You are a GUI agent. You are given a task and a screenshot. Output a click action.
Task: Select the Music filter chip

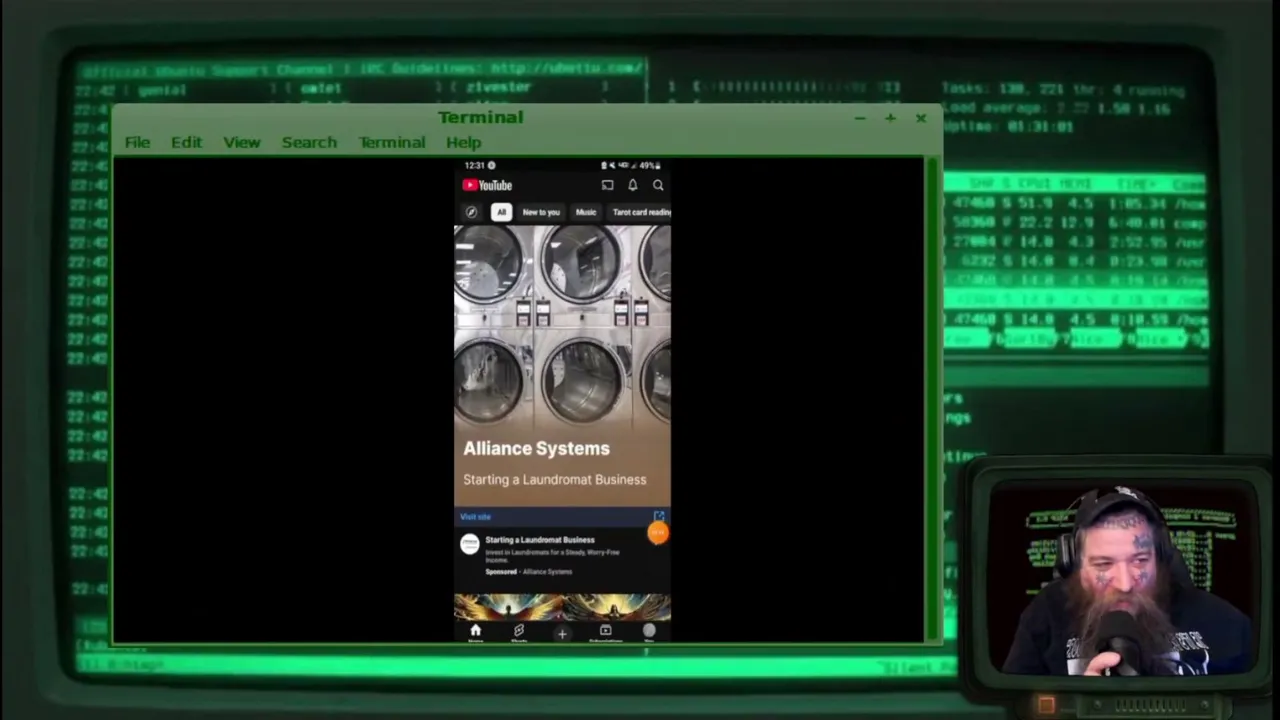pos(586,212)
